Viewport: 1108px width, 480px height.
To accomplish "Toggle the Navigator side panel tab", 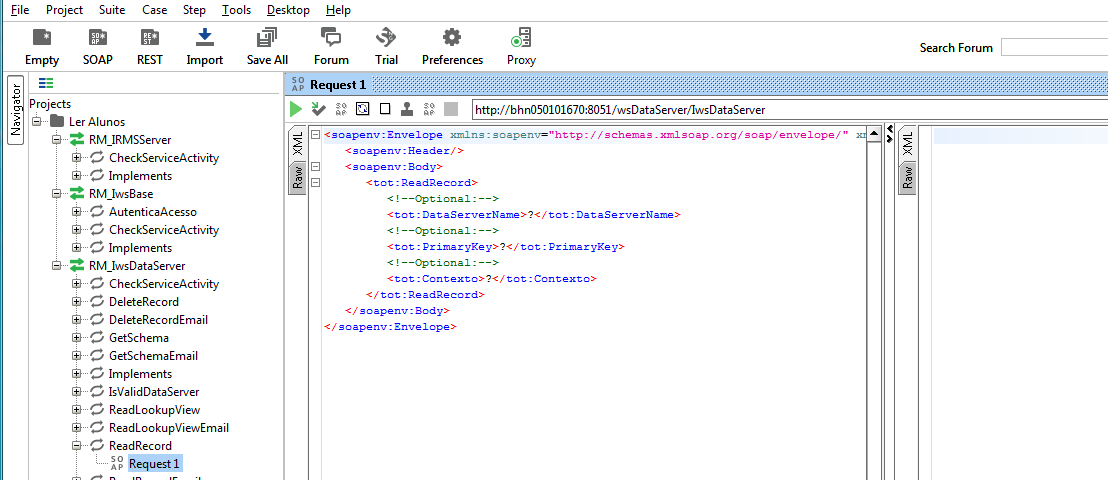I will tap(16, 109).
